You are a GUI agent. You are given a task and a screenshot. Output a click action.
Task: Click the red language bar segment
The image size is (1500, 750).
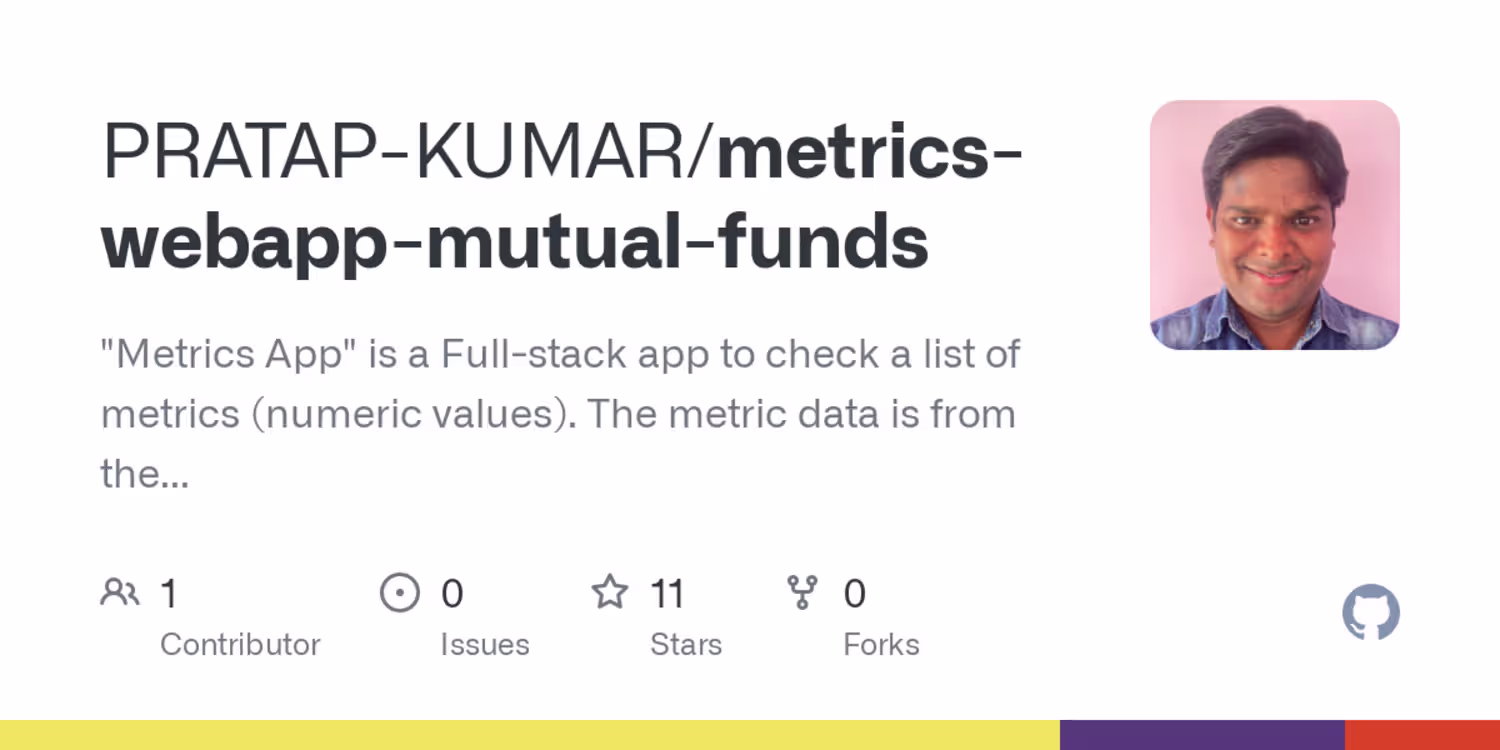tap(1422, 735)
